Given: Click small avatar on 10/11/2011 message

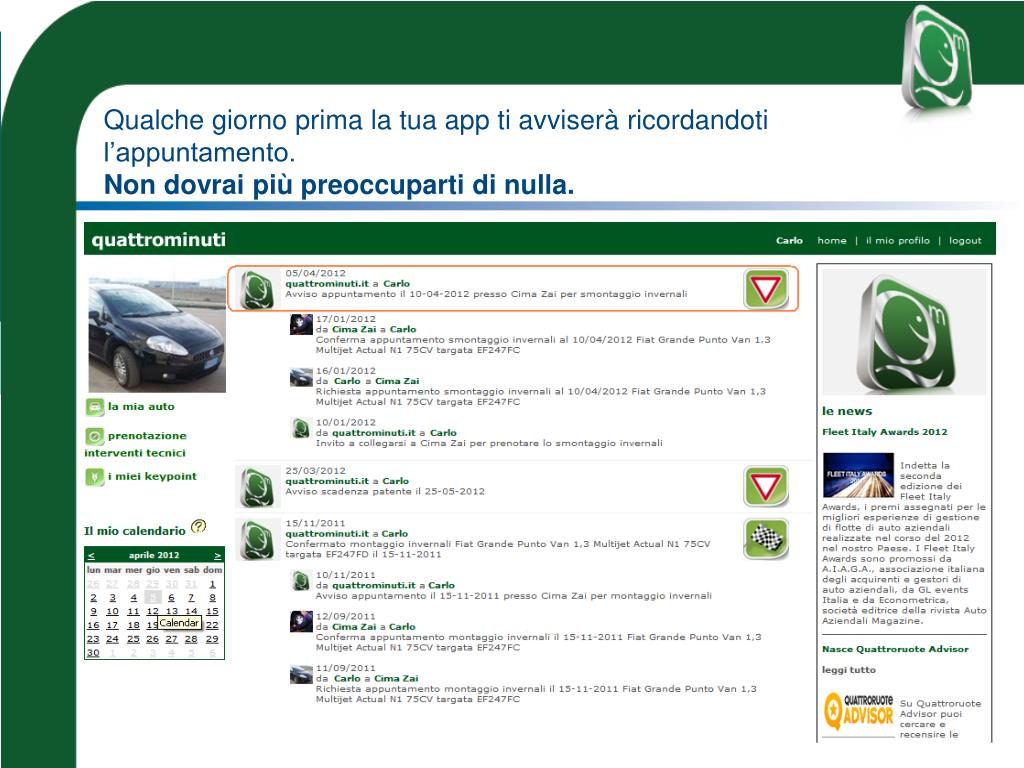Looking at the screenshot, I should click(301, 581).
